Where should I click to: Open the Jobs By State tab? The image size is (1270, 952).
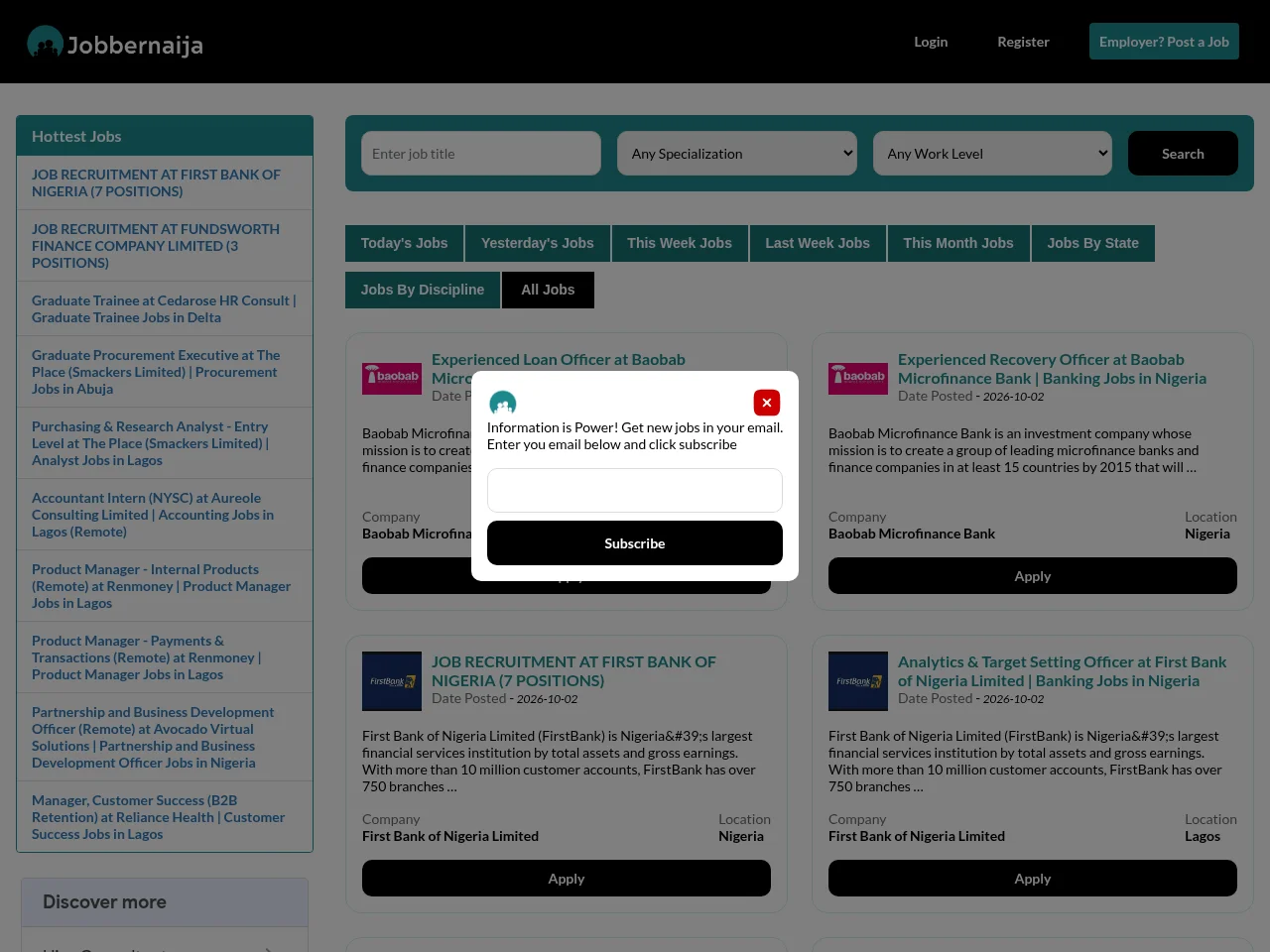point(1093,243)
